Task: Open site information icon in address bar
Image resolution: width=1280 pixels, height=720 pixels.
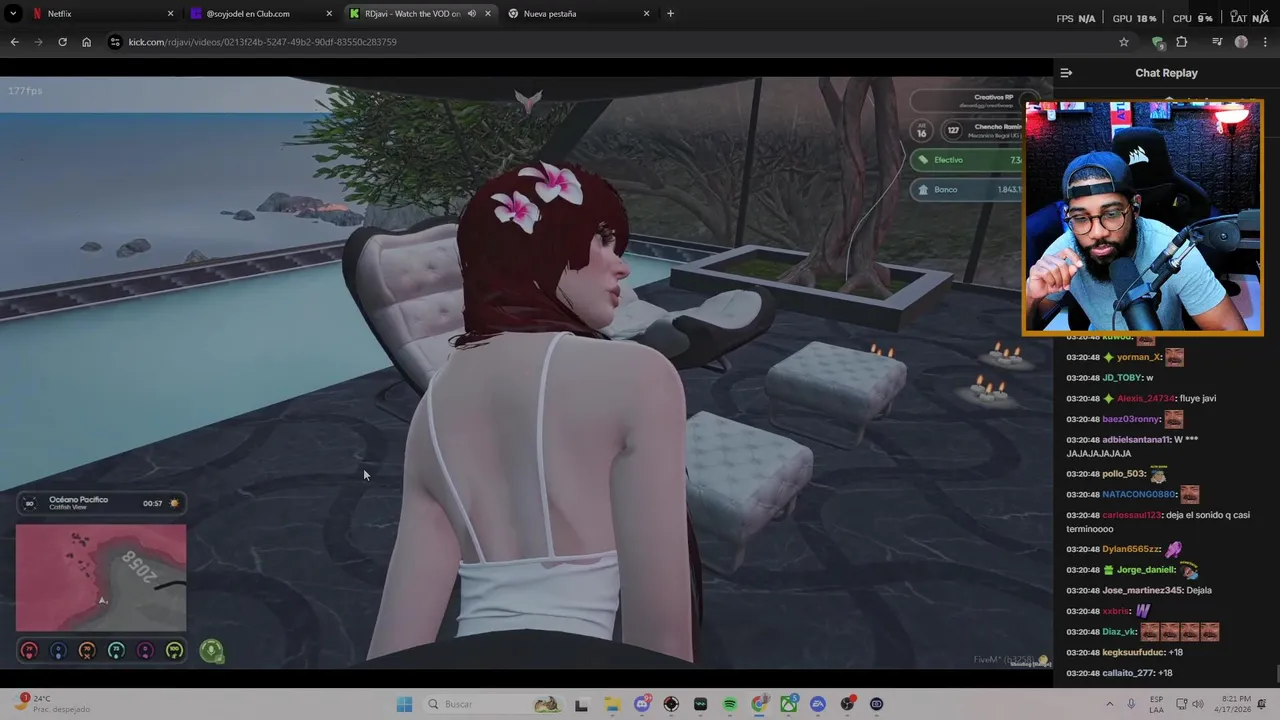Action: [x=115, y=42]
